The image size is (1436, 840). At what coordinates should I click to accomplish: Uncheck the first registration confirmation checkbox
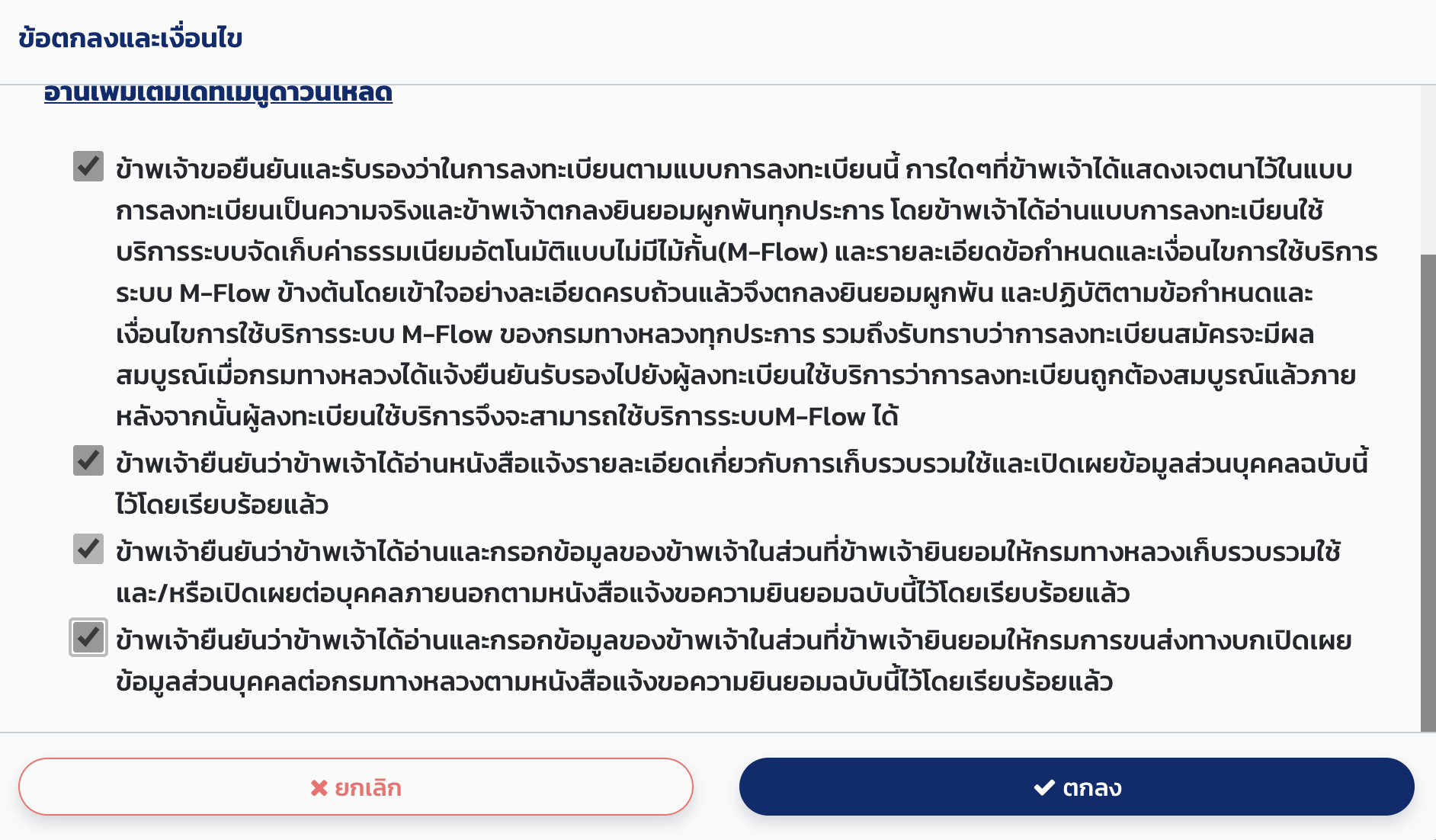pos(88,166)
